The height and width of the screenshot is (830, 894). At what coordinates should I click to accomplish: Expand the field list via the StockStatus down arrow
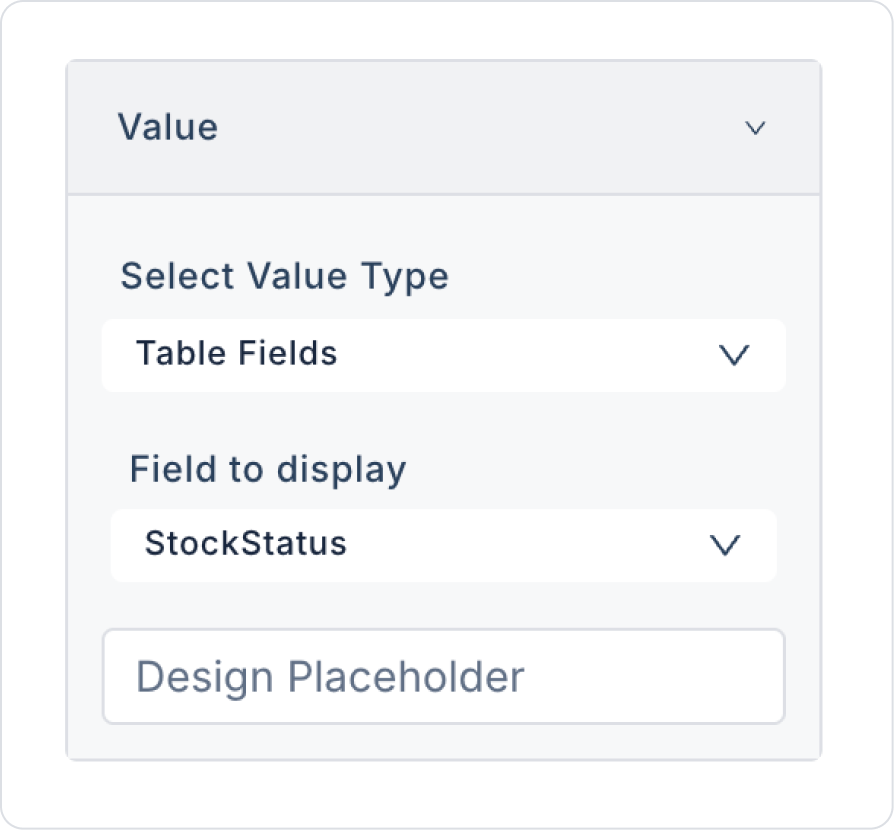click(724, 545)
